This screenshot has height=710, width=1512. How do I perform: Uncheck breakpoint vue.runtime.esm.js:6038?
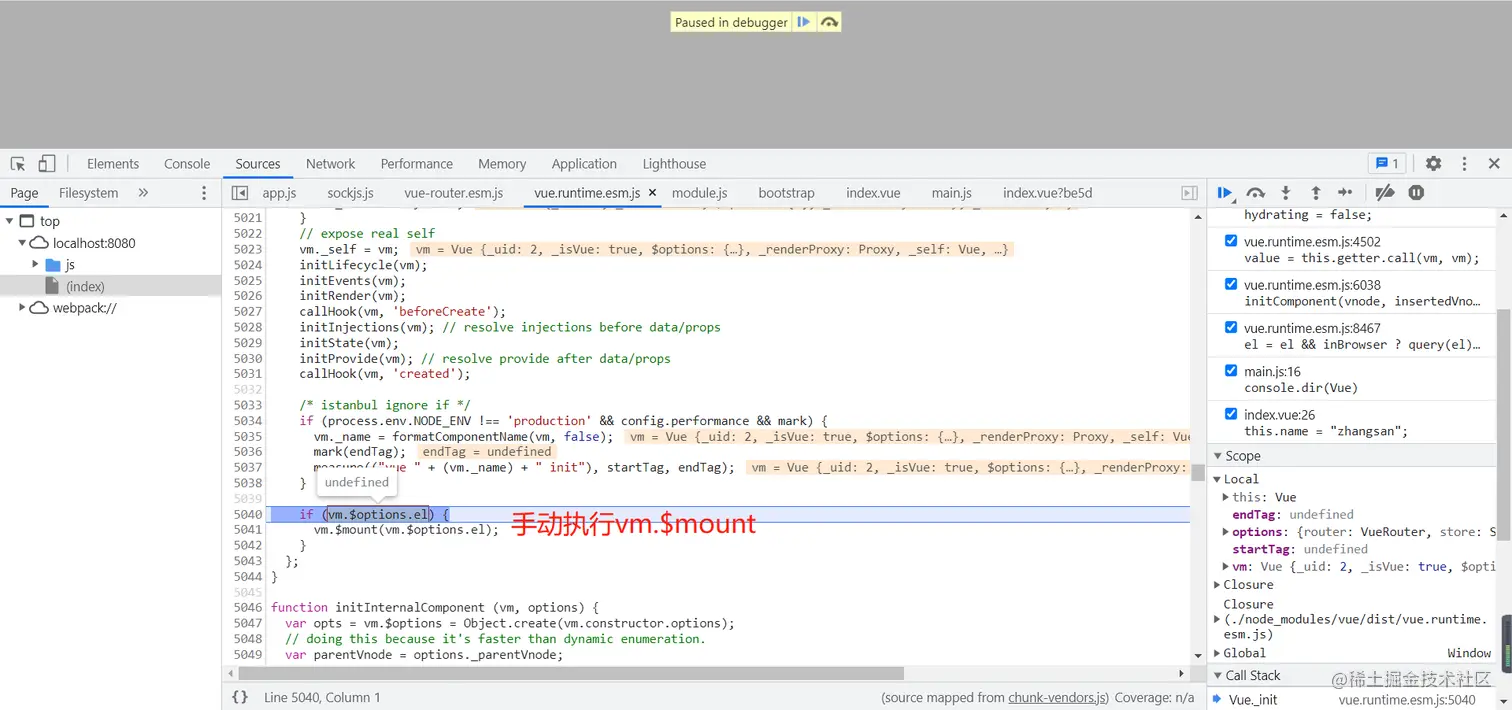pyautogui.click(x=1231, y=284)
